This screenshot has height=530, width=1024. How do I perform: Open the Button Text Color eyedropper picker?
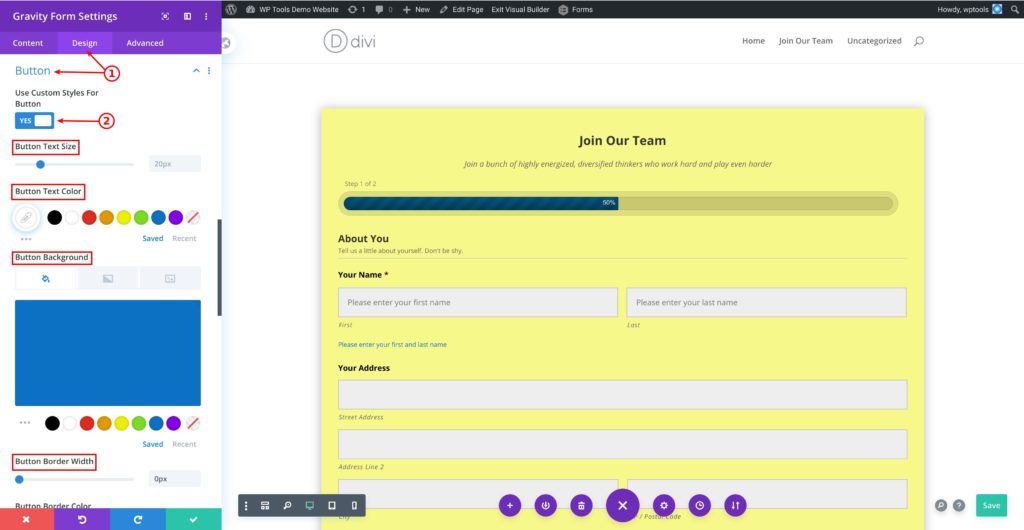(x=26, y=218)
